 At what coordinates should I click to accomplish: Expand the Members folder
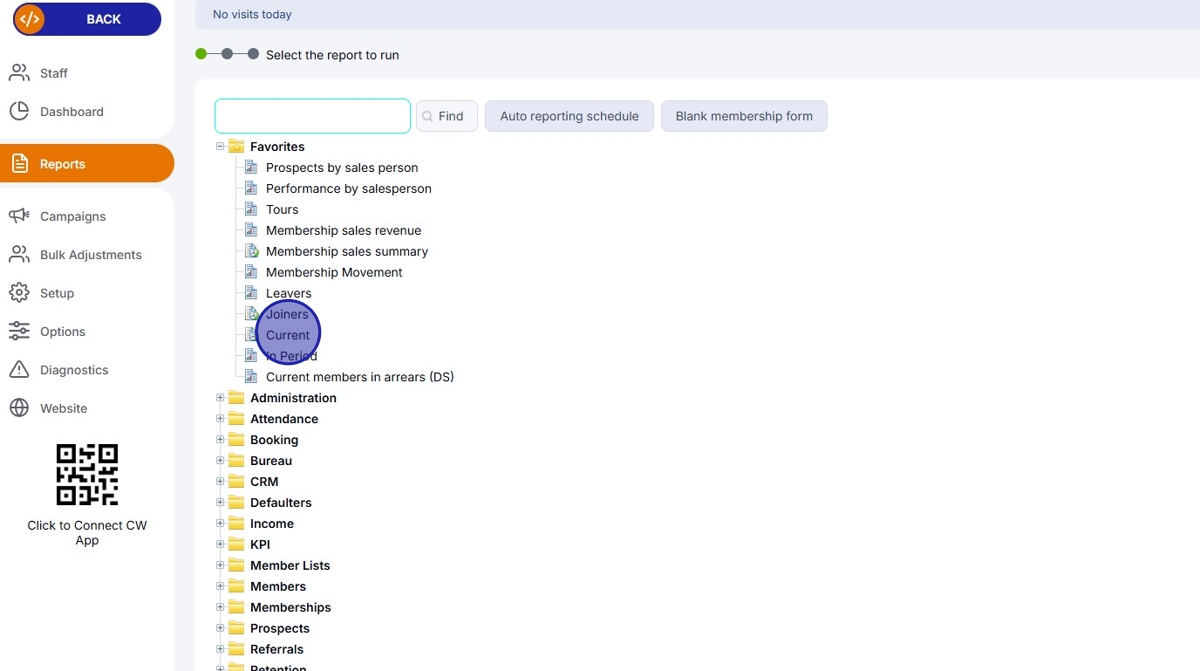point(220,587)
